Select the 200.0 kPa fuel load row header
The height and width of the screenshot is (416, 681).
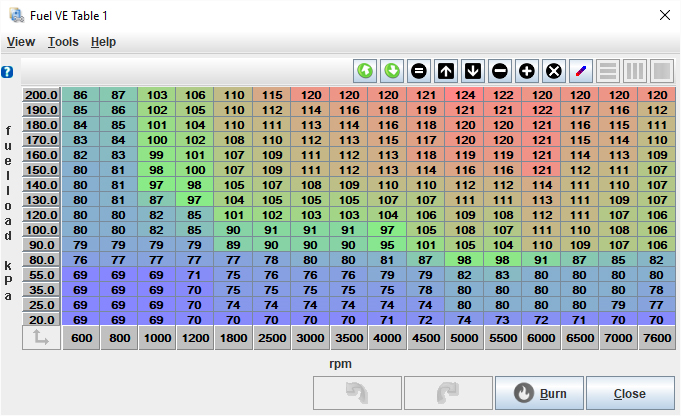coord(41,95)
